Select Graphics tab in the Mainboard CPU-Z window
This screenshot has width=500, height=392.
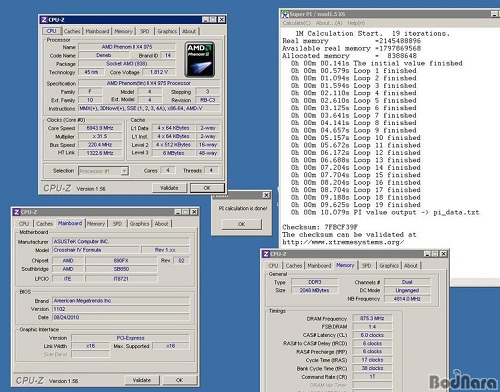coord(139,224)
